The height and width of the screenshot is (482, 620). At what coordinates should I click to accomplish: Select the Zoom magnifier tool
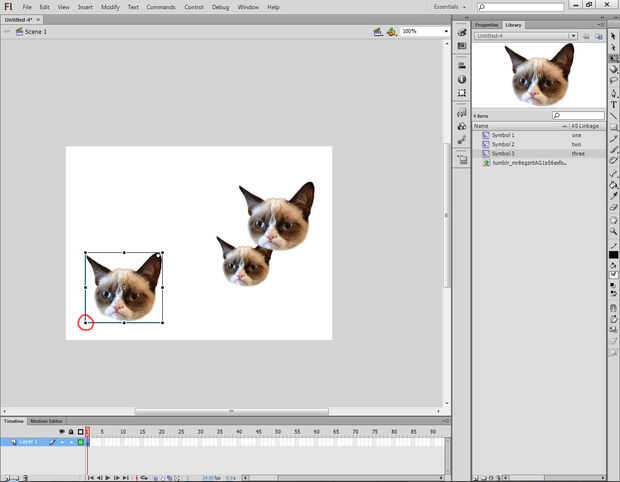[613, 230]
